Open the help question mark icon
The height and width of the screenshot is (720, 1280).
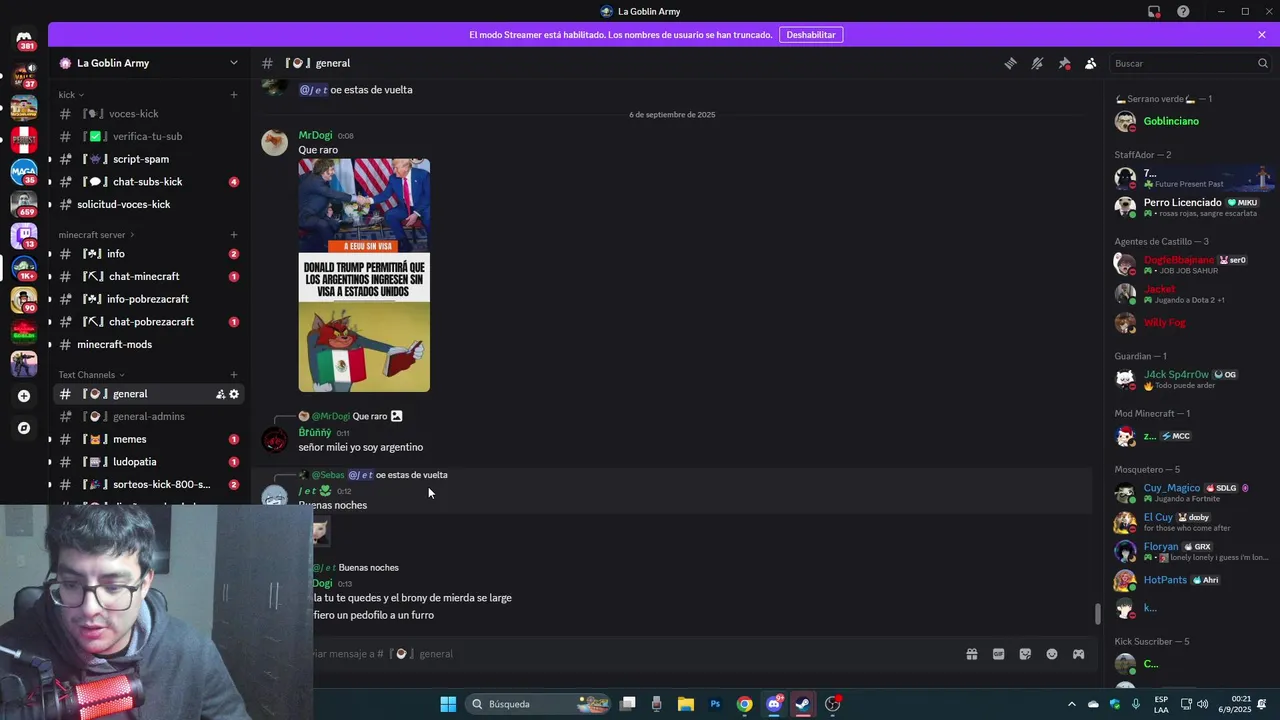[1183, 12]
